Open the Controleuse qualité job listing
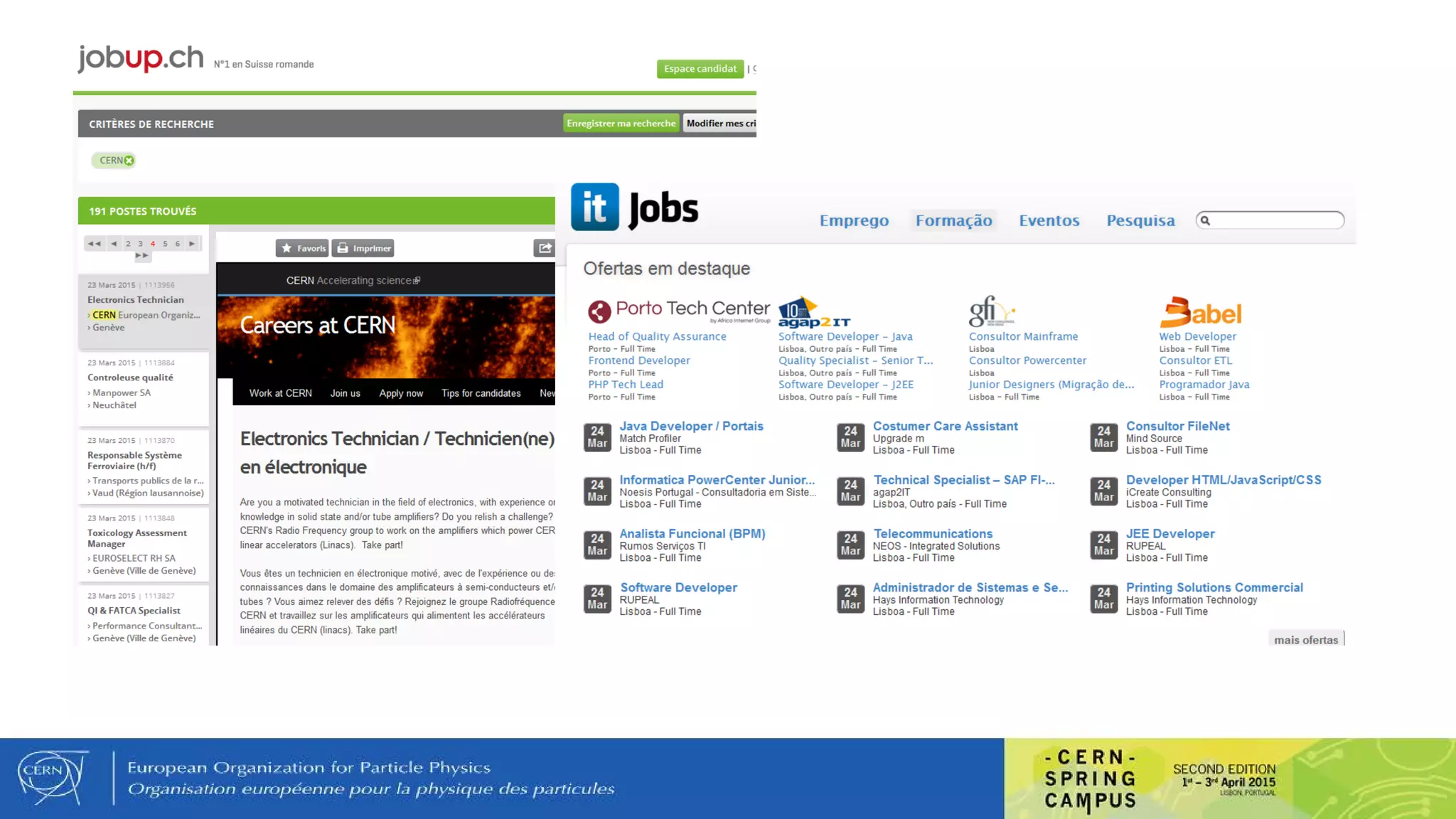Screen dimensions: 1456x819 [x=130, y=378]
